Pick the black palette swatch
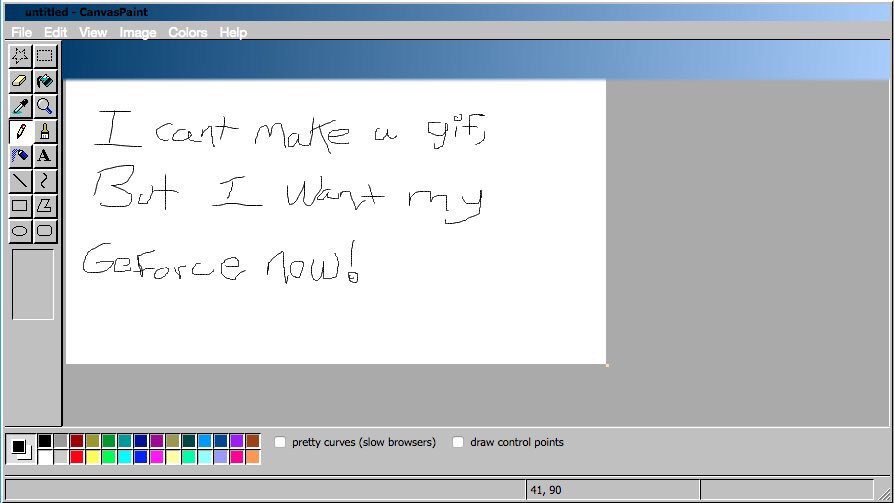 [45, 441]
